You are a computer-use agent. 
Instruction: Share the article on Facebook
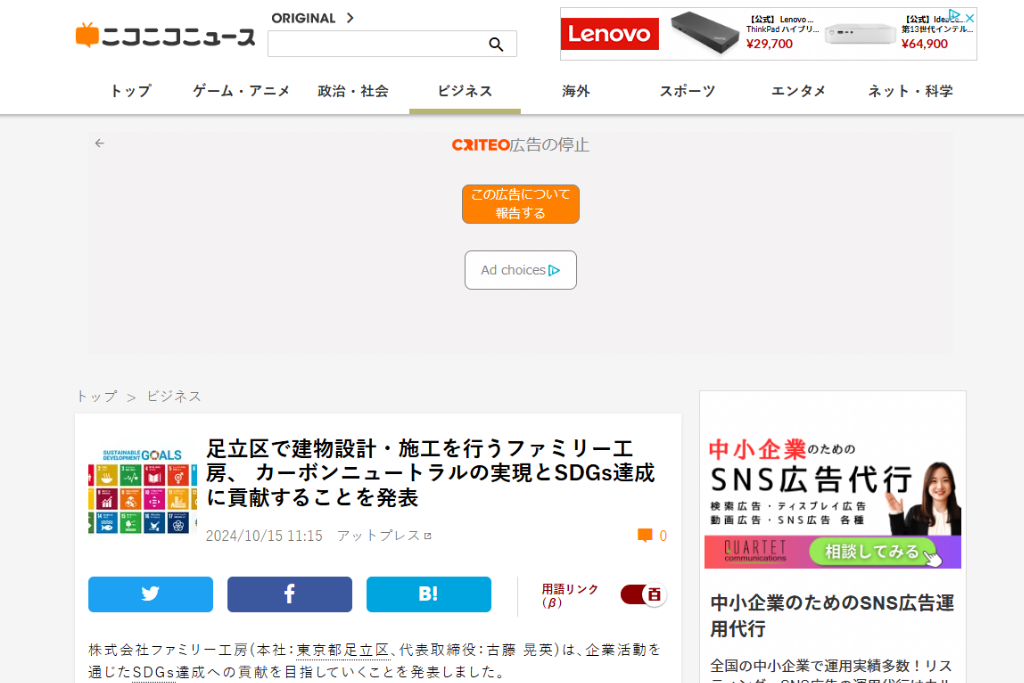(x=289, y=594)
